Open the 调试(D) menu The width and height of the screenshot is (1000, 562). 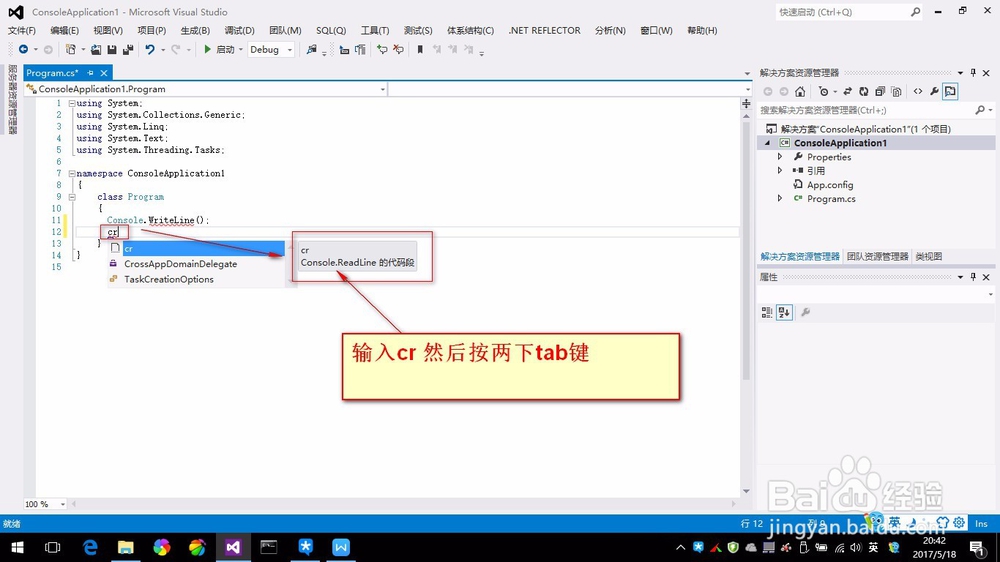(239, 31)
